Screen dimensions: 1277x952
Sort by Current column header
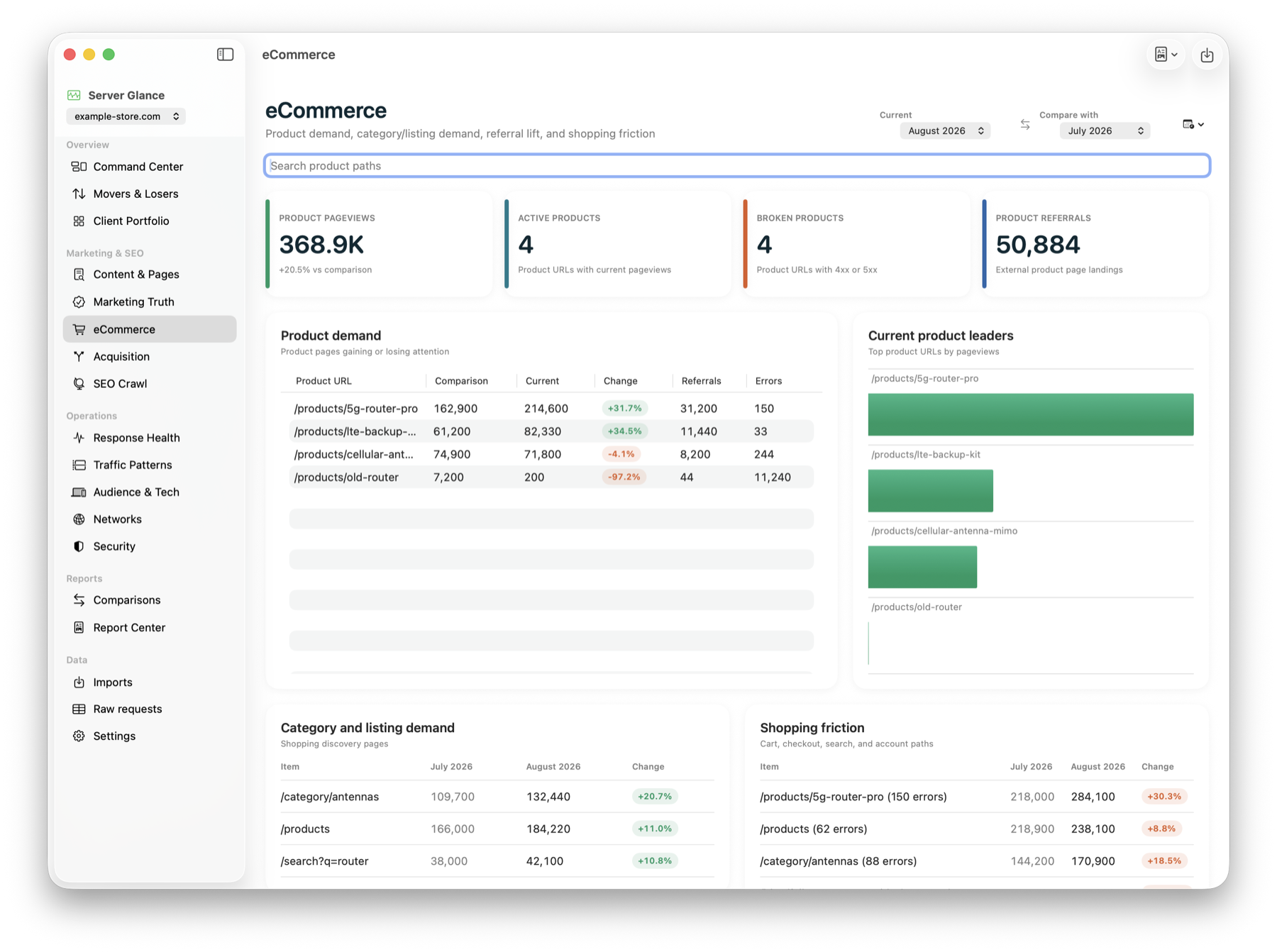(542, 381)
